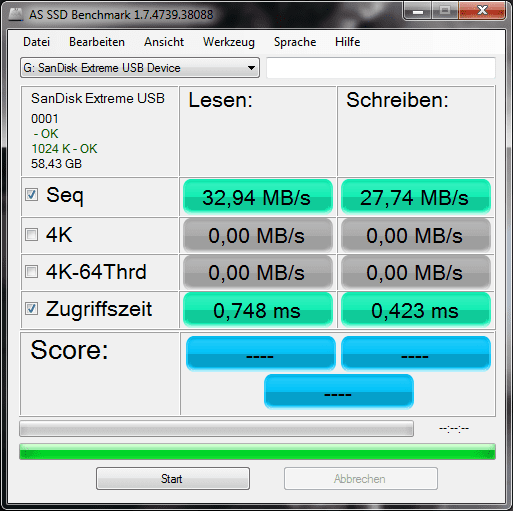Click the Start button
This screenshot has height=511, width=513.
click(173, 479)
